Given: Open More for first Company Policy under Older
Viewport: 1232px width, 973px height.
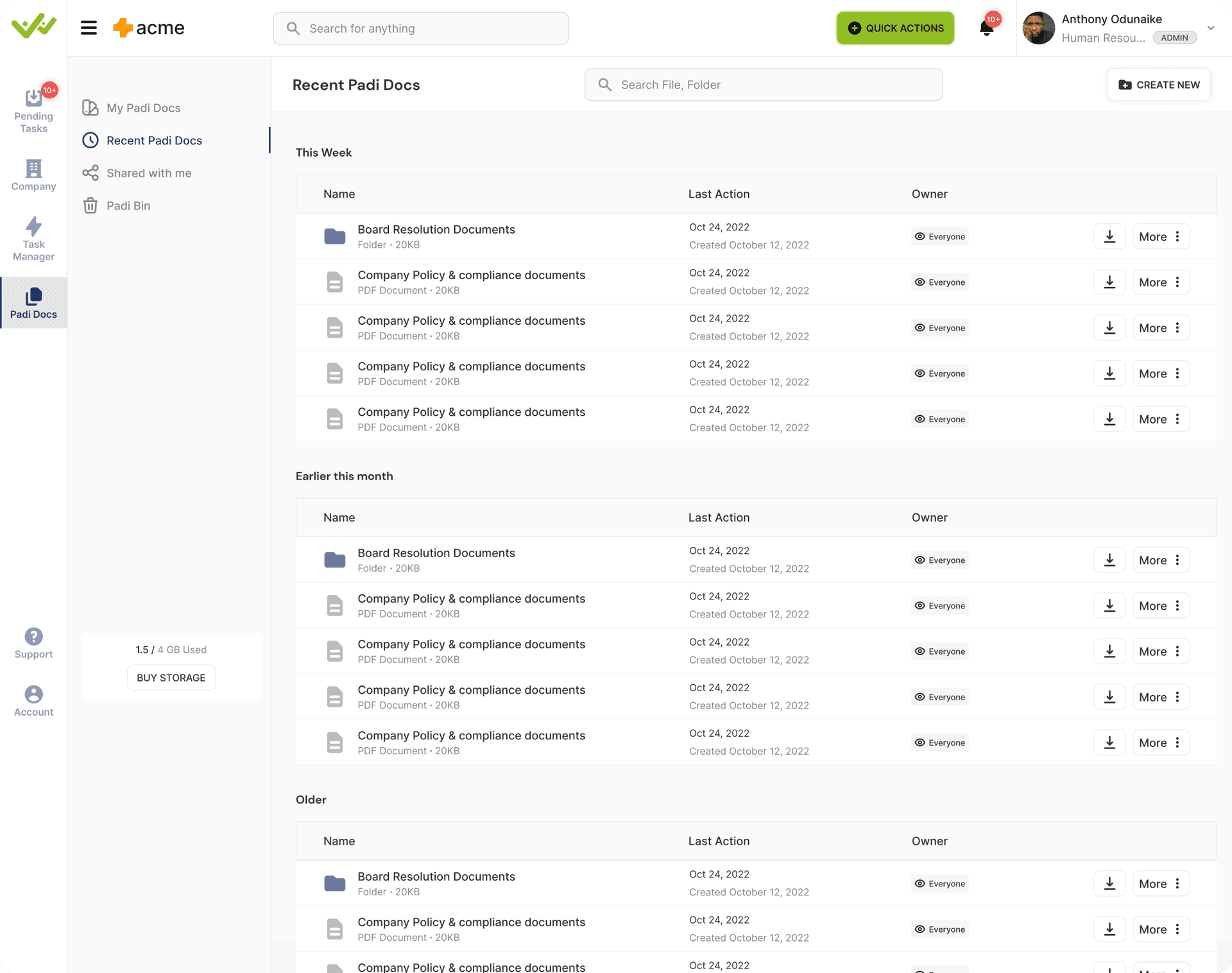Looking at the screenshot, I should [1161, 929].
